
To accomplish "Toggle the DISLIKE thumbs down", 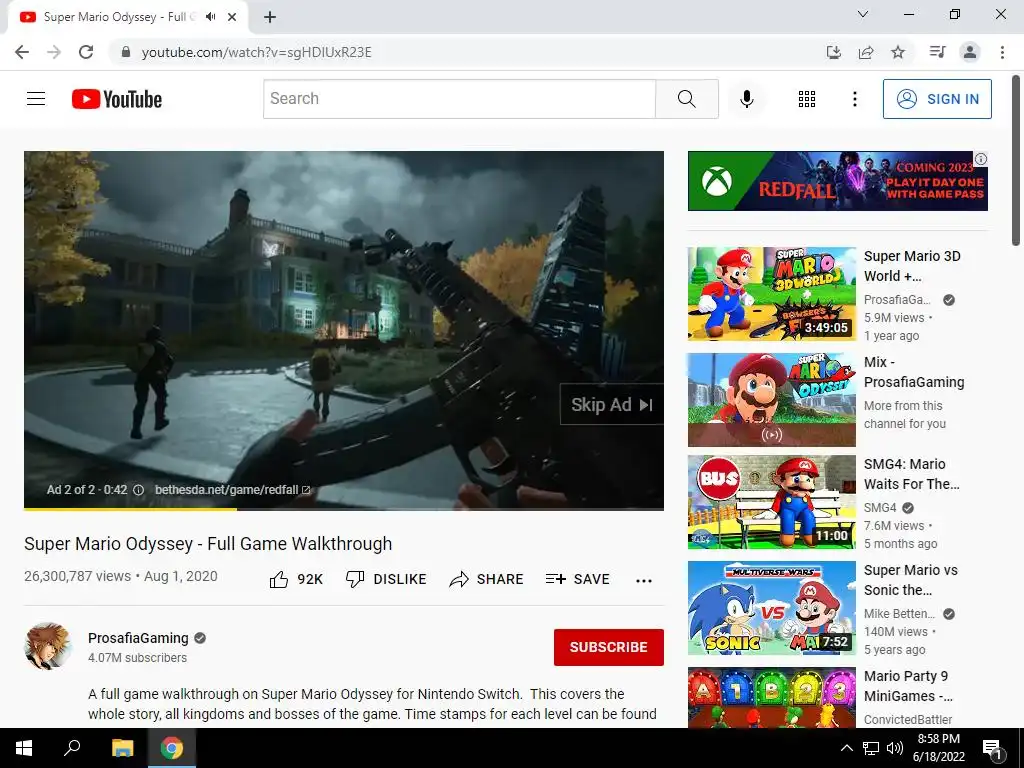I will (x=386, y=579).
